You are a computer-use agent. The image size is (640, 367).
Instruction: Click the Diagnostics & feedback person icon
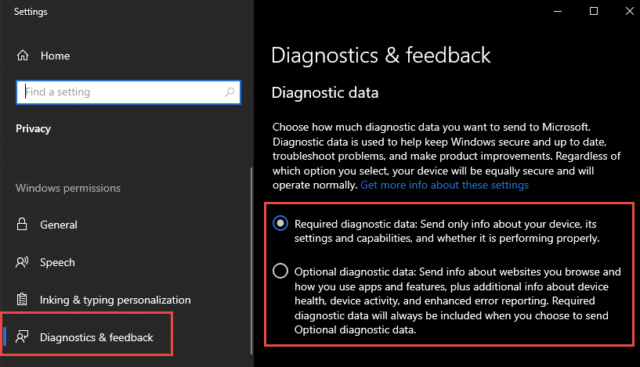pos(22,337)
